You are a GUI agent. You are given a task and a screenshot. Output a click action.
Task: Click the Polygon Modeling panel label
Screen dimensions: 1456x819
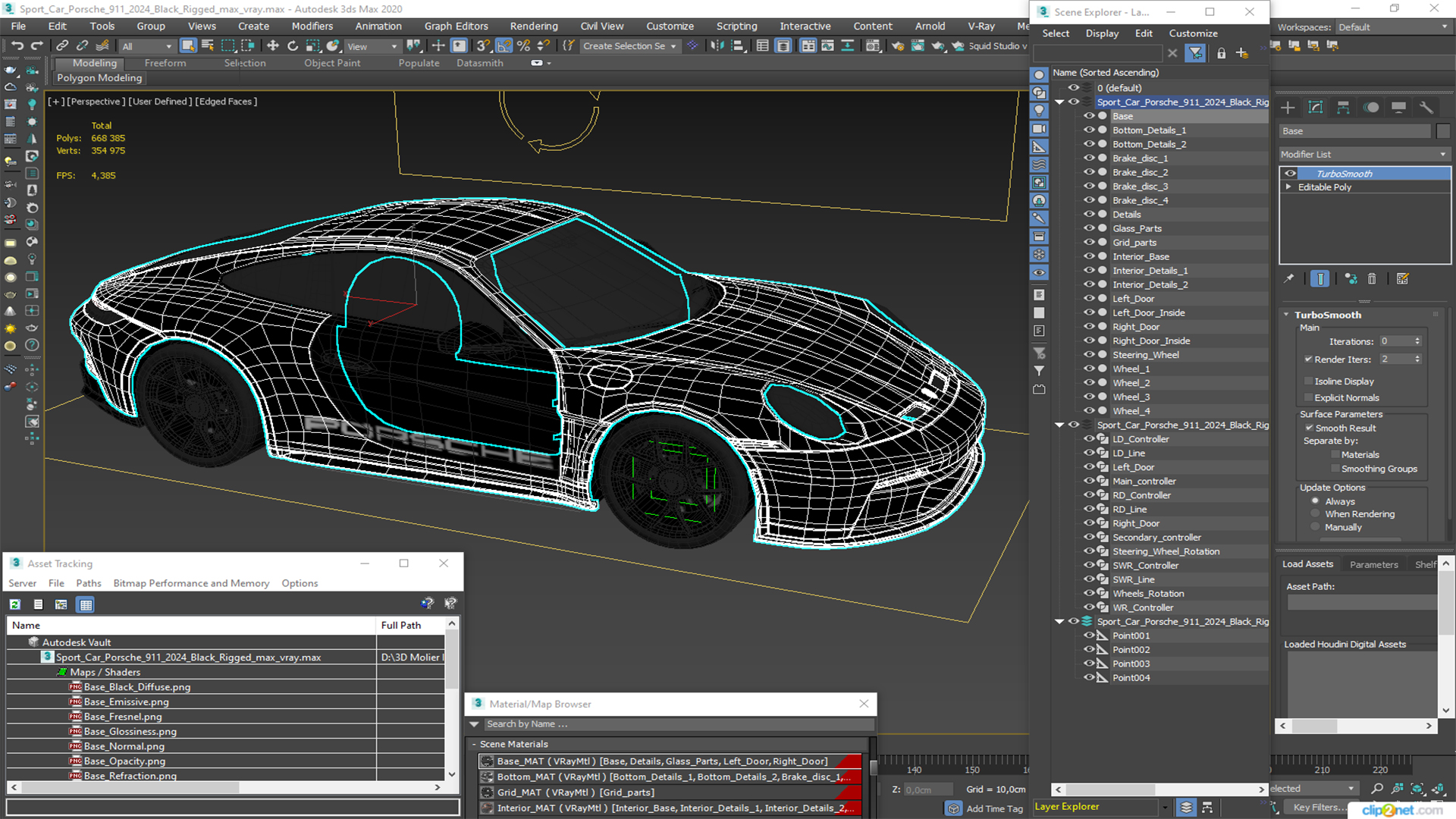pos(99,77)
